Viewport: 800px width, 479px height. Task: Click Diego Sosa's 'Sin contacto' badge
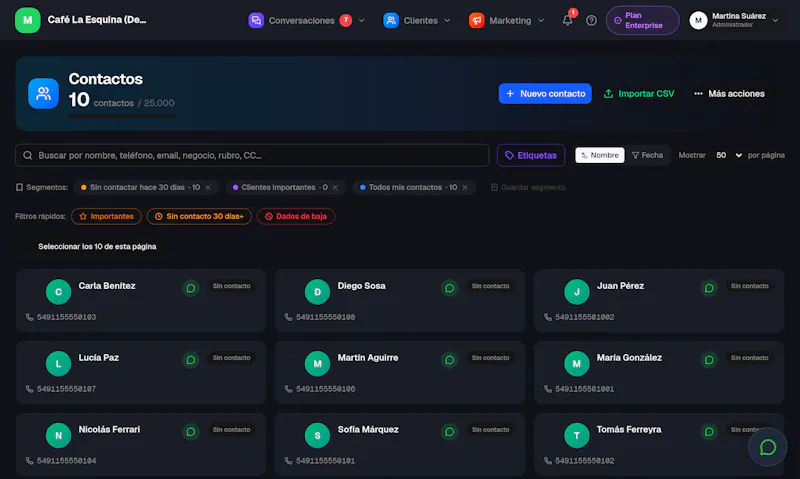point(490,286)
